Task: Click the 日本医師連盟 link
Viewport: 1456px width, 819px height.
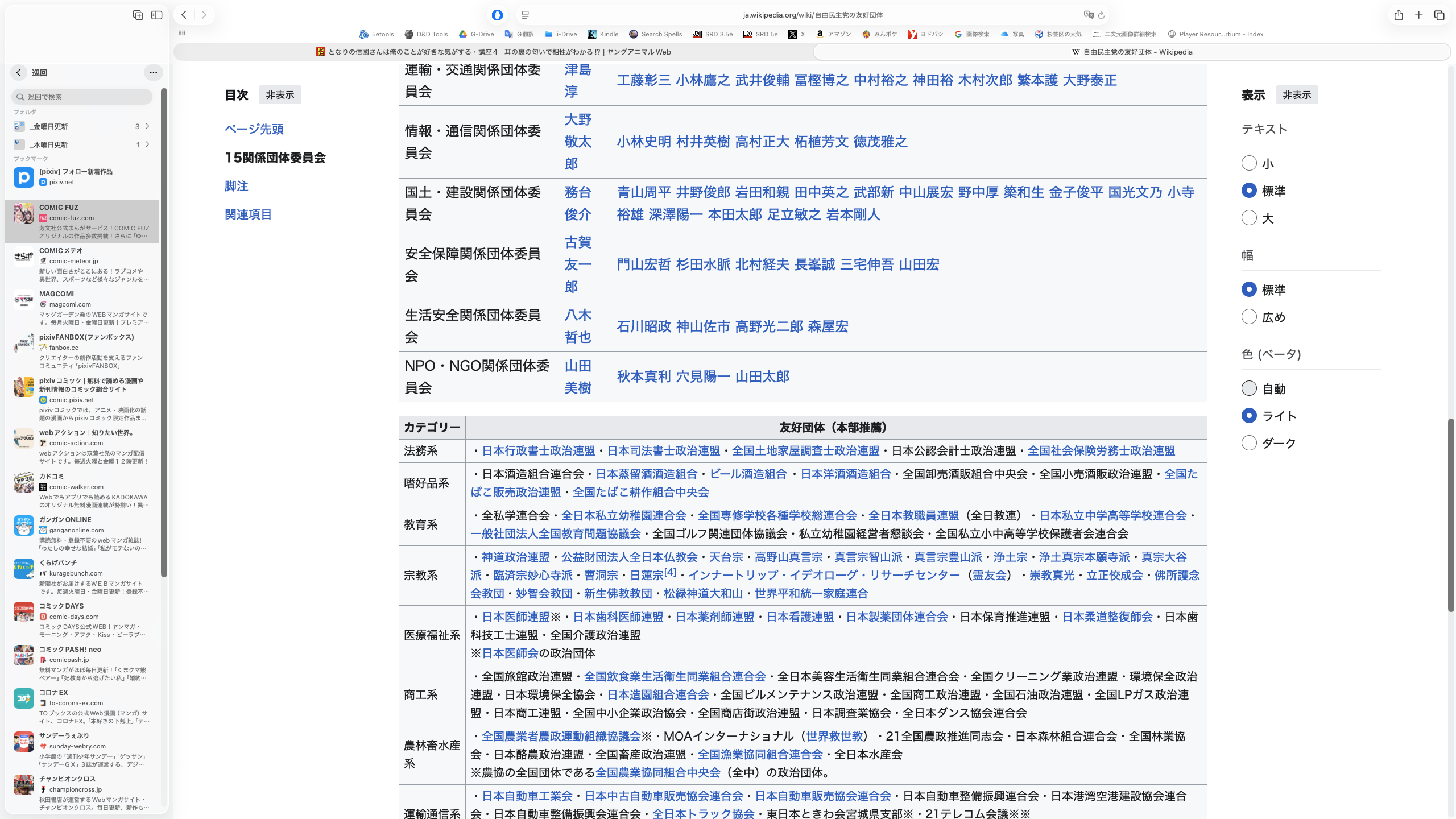Action: coord(516,617)
